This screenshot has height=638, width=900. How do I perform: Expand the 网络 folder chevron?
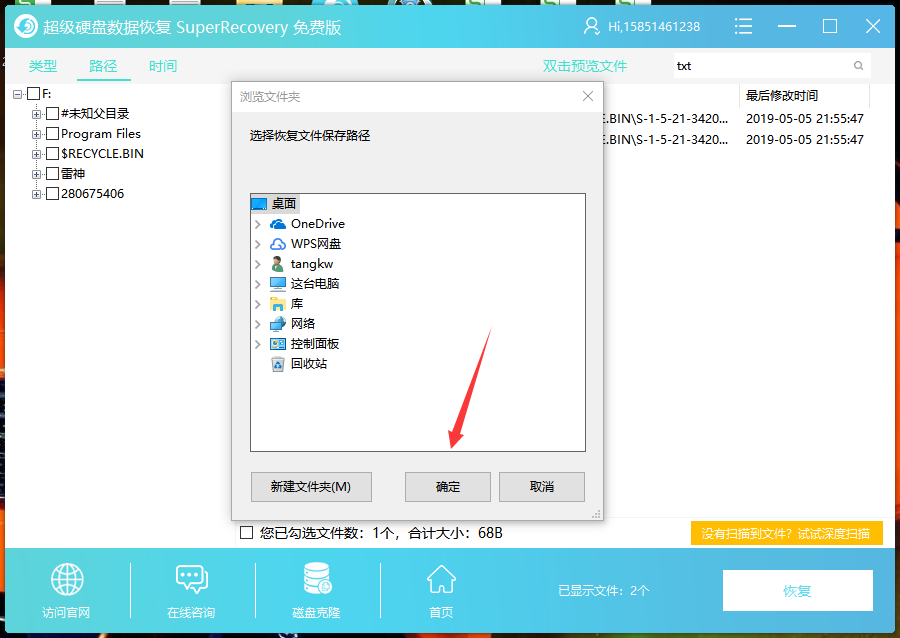click(x=258, y=325)
